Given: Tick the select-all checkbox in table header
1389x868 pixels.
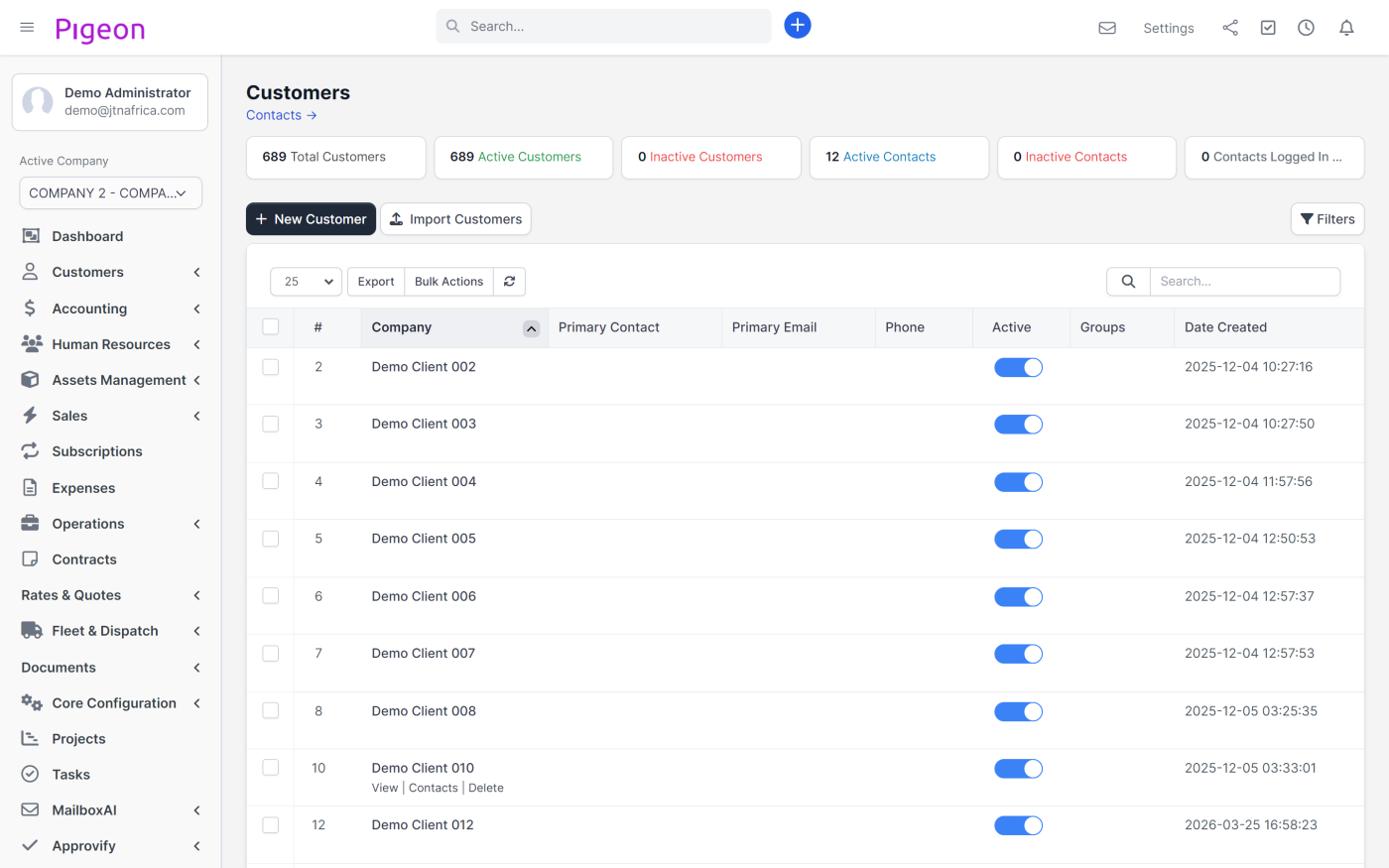Looking at the screenshot, I should click(271, 327).
